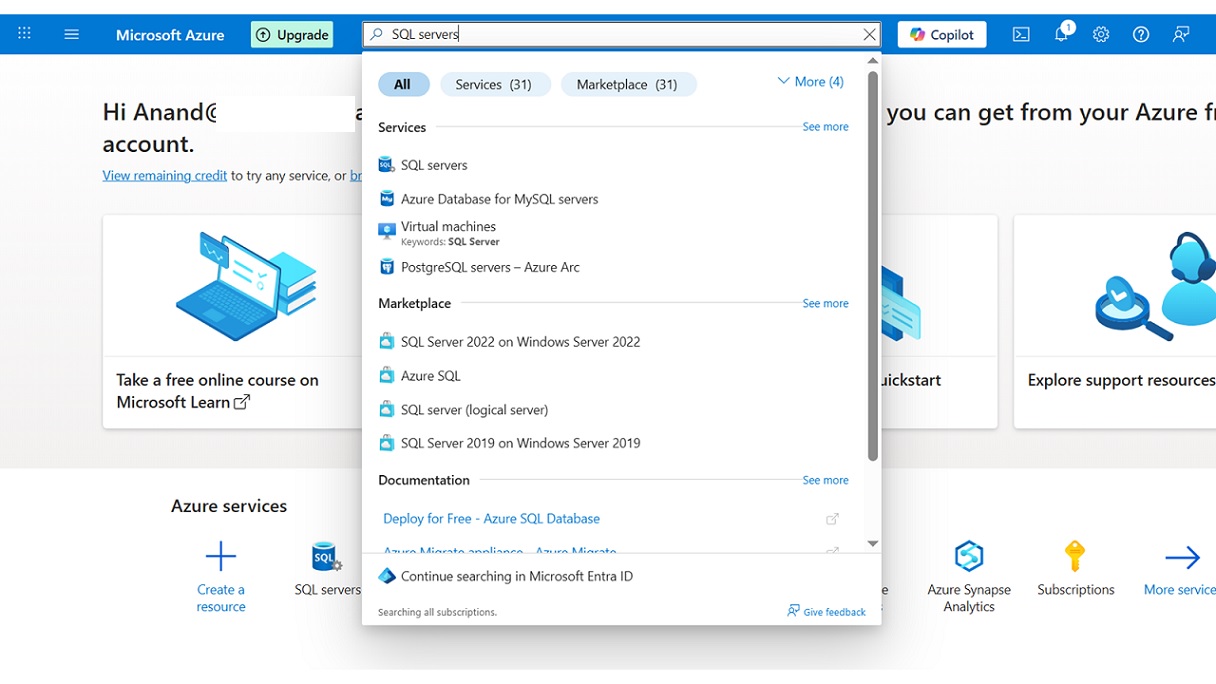Open the Settings gear in header
Viewport: 1216px width, 684px height.
coord(1101,34)
